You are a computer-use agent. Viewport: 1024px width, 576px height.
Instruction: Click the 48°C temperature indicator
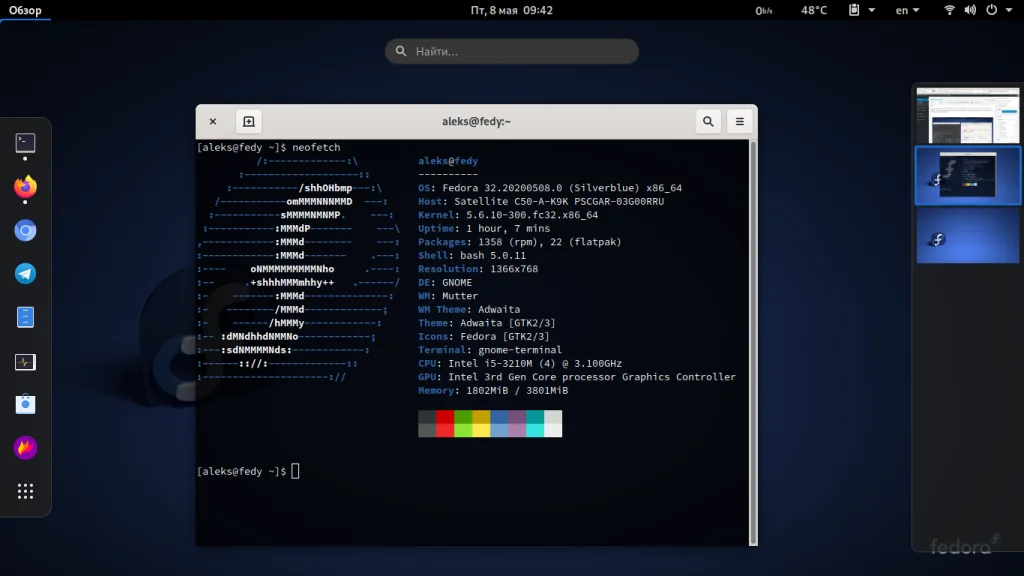(x=814, y=10)
